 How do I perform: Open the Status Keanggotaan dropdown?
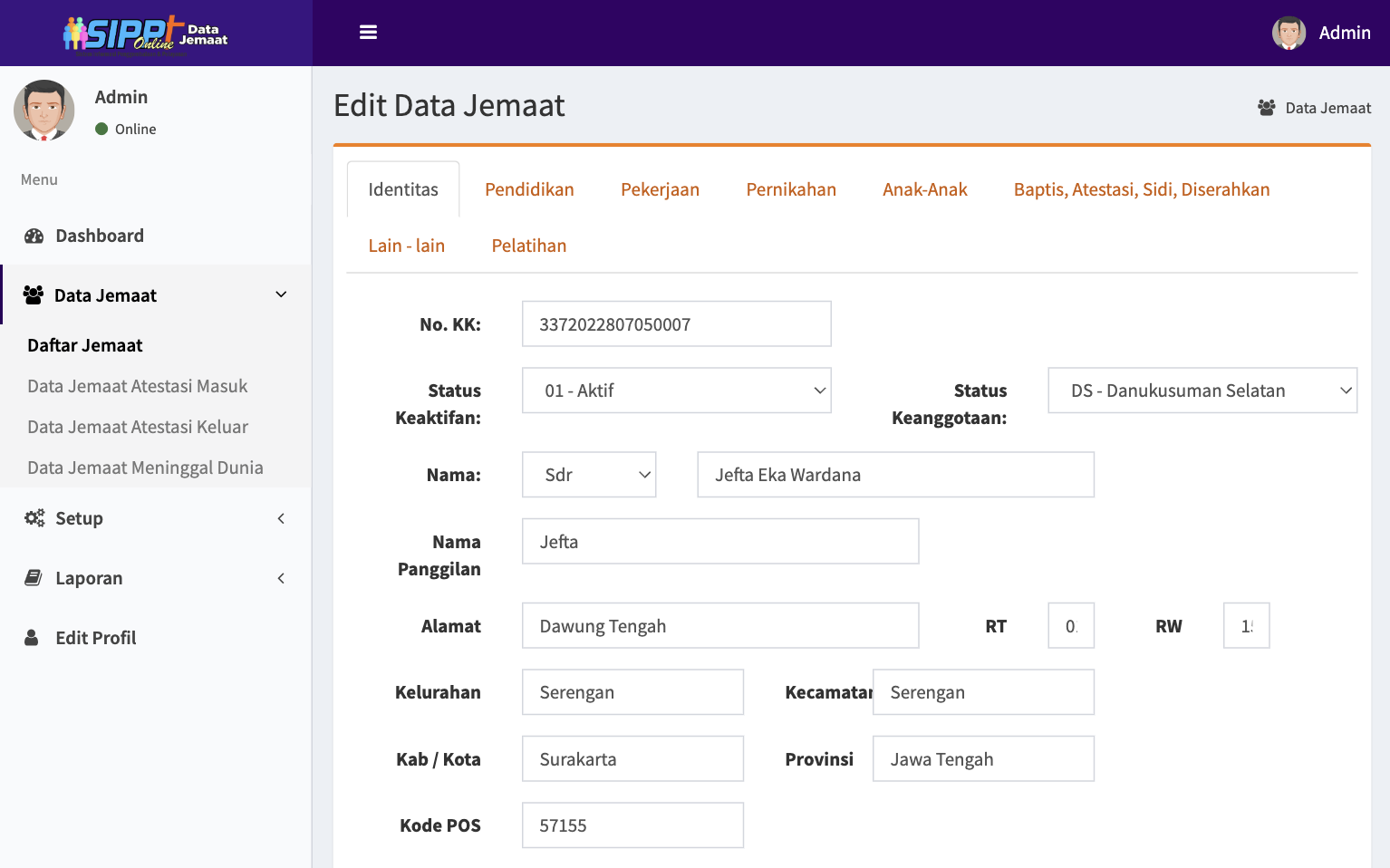[x=1202, y=391]
